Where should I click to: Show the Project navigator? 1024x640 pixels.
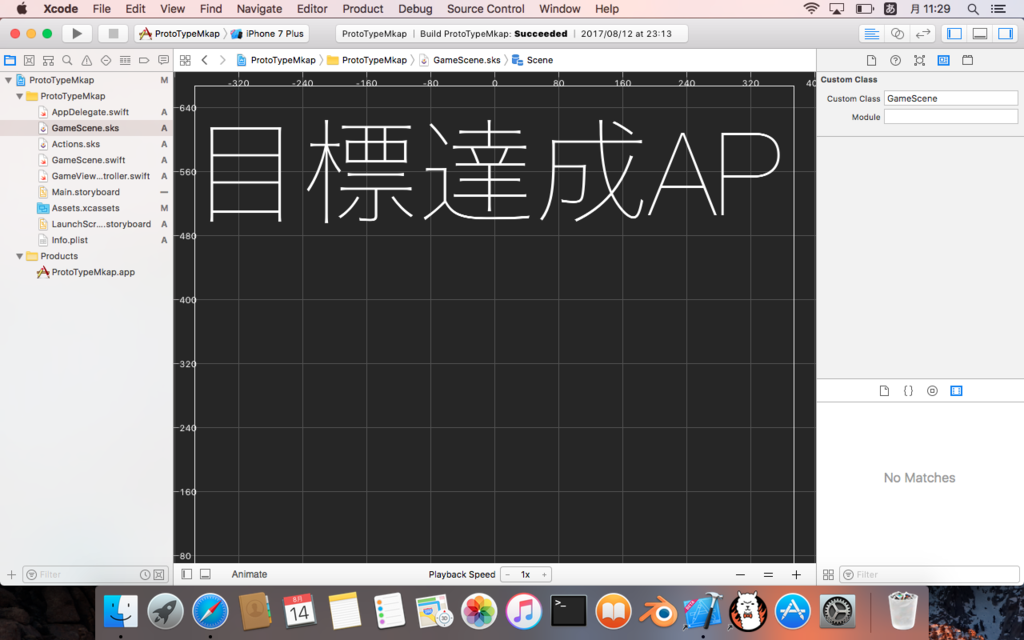point(10,60)
